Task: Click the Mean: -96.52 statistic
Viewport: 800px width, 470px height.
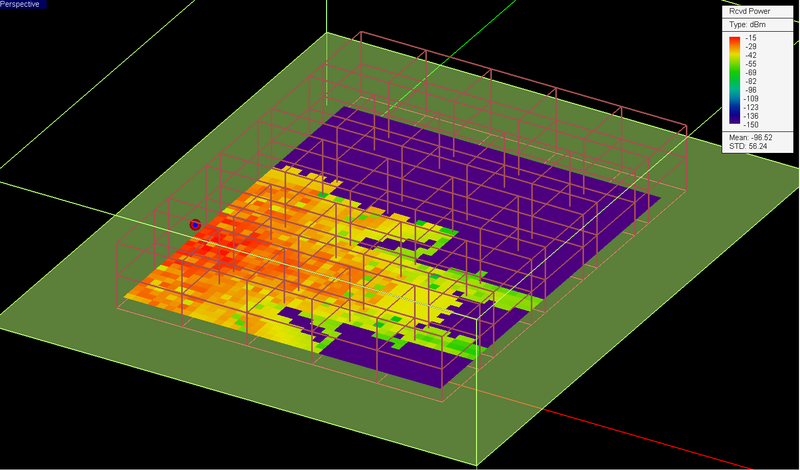Action: pyautogui.click(x=751, y=137)
